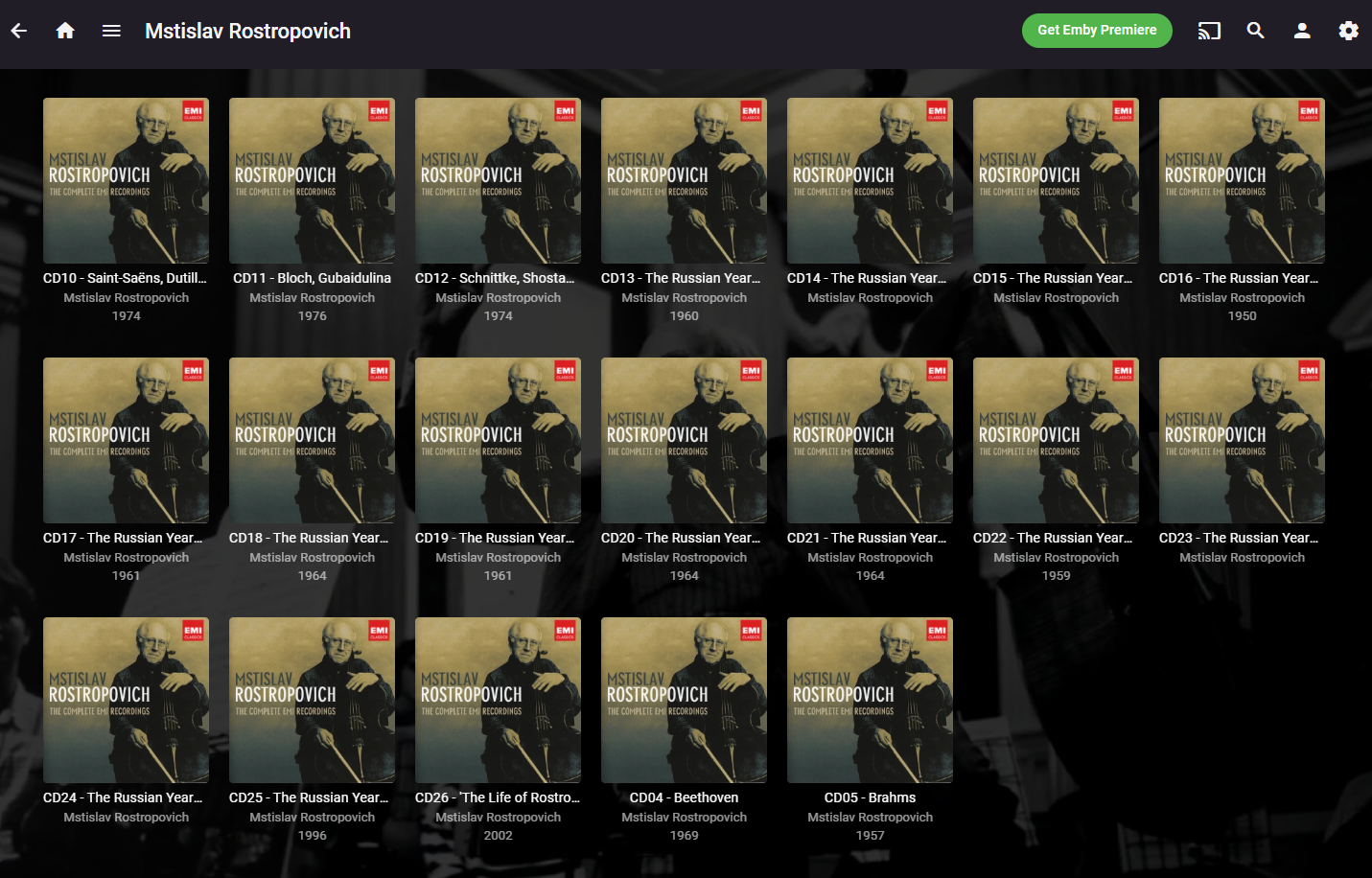1372x878 pixels.
Task: Open CD05 Brahms album cover
Action: point(870,700)
